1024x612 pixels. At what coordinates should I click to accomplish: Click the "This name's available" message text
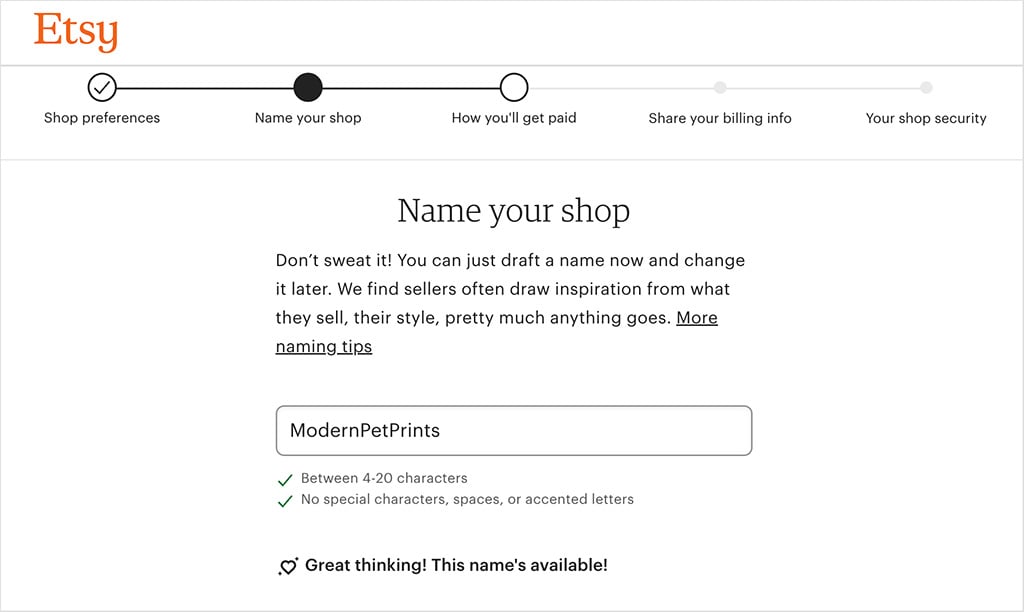click(x=456, y=565)
